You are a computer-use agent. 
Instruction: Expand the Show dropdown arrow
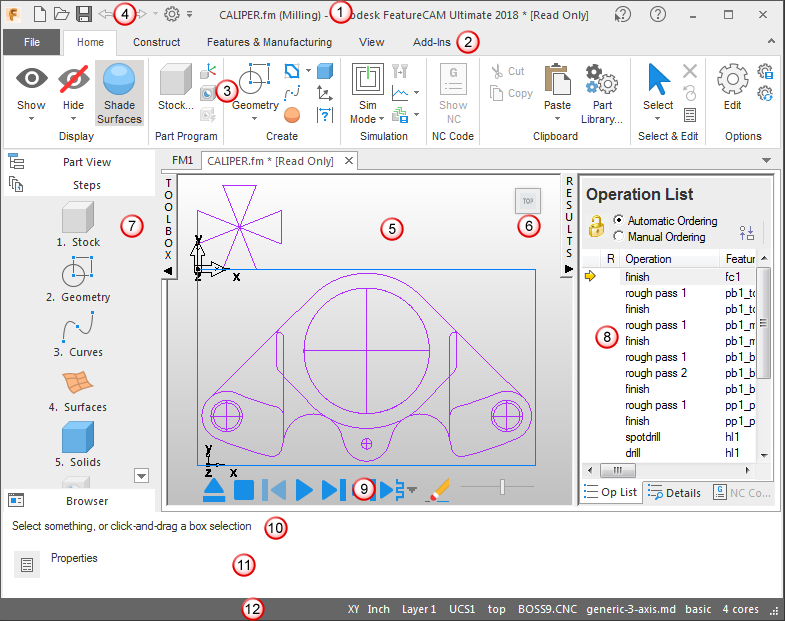32,119
